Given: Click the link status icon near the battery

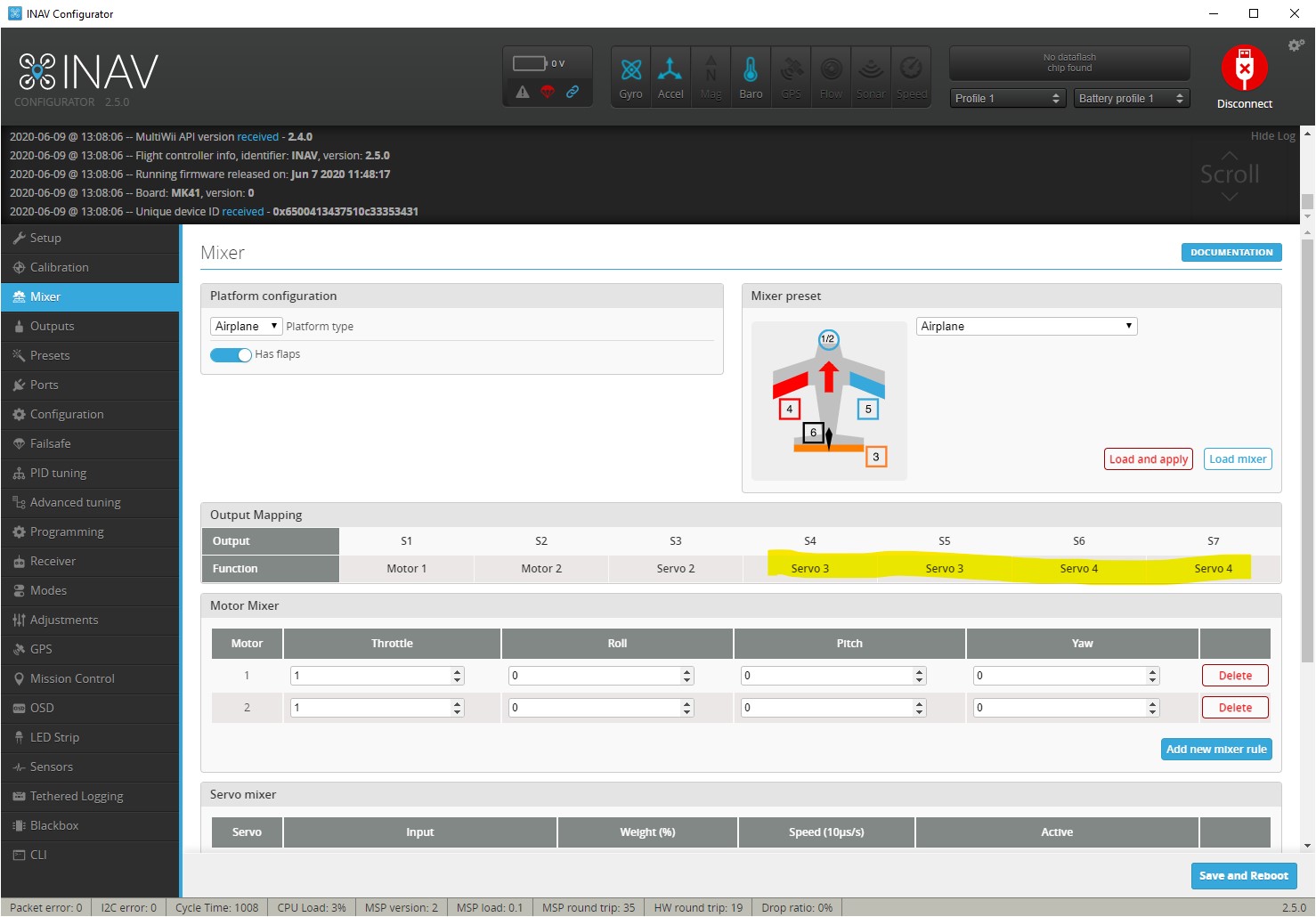Looking at the screenshot, I should coord(573,91).
